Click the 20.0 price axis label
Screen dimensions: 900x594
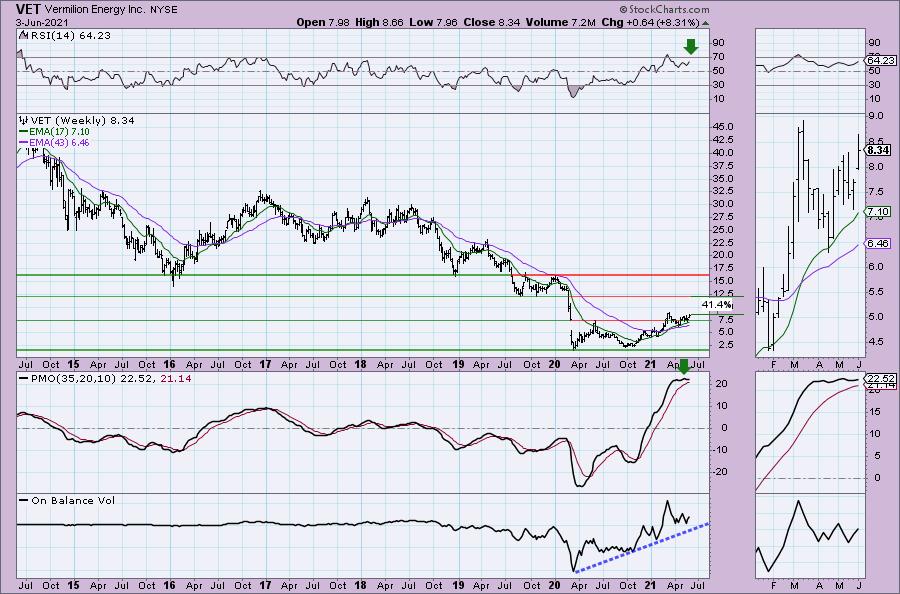(x=721, y=255)
